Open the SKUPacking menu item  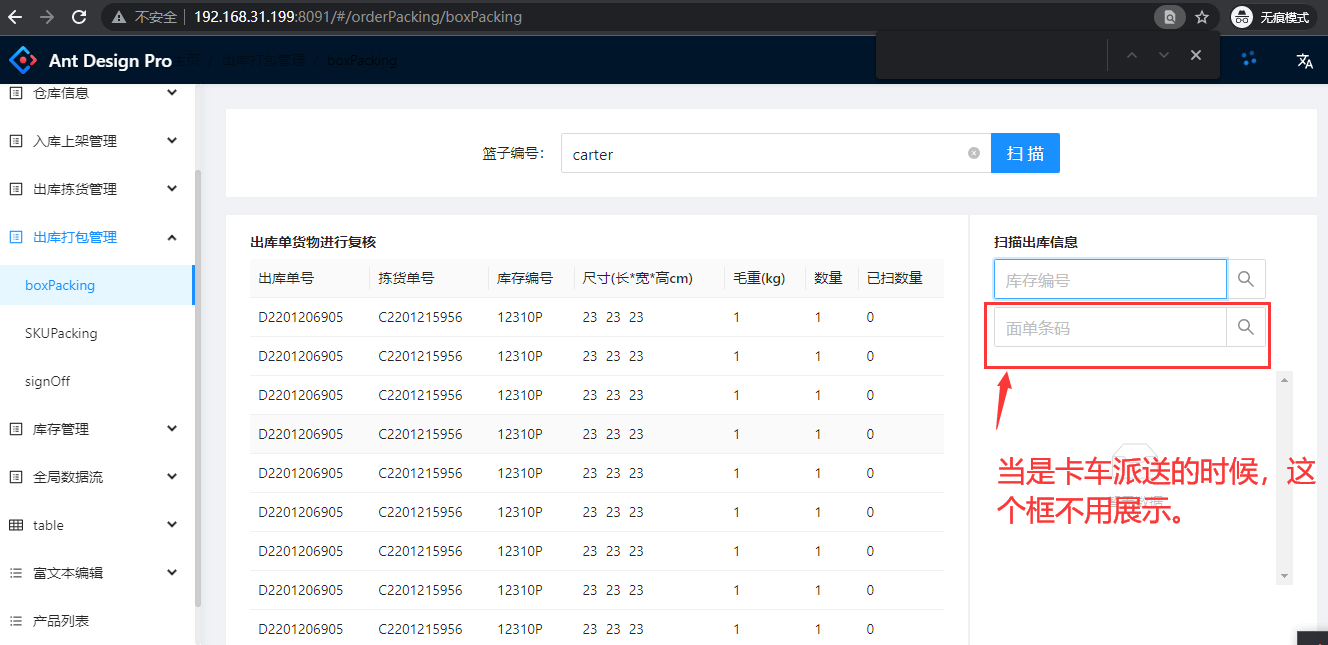pos(61,333)
